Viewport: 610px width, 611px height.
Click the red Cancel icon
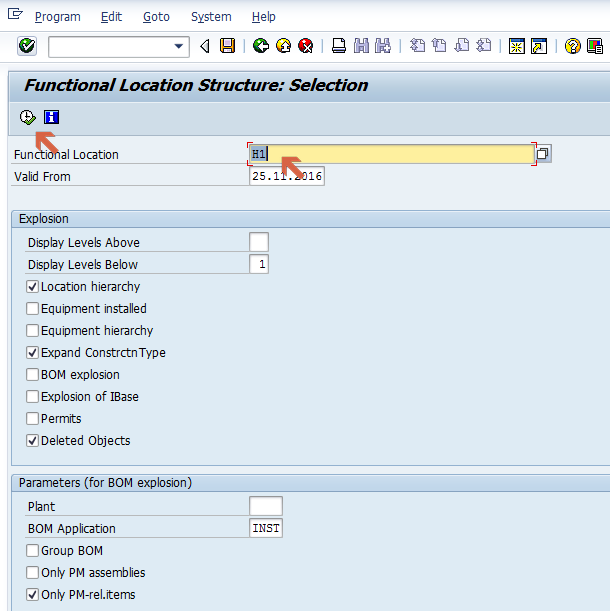click(x=306, y=46)
